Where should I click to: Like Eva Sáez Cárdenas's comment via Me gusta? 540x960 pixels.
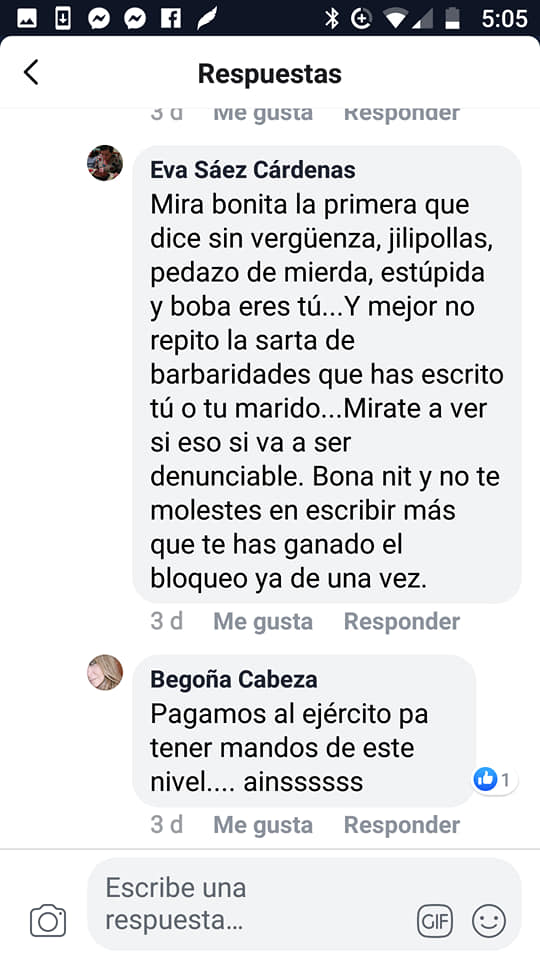click(263, 621)
